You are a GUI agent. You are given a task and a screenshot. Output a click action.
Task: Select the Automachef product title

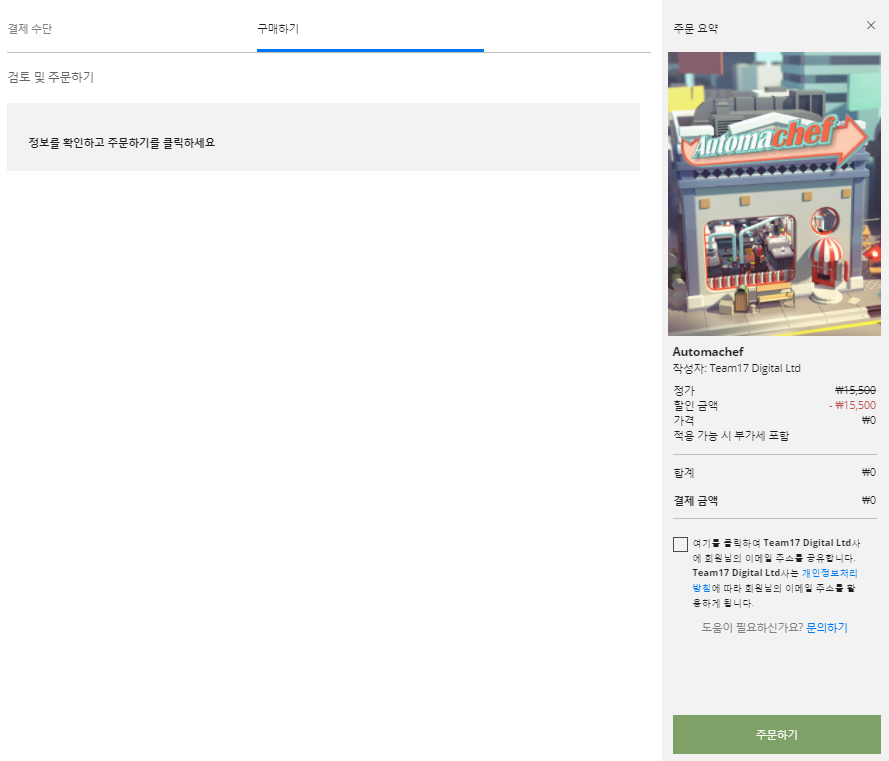pyautogui.click(x=708, y=352)
